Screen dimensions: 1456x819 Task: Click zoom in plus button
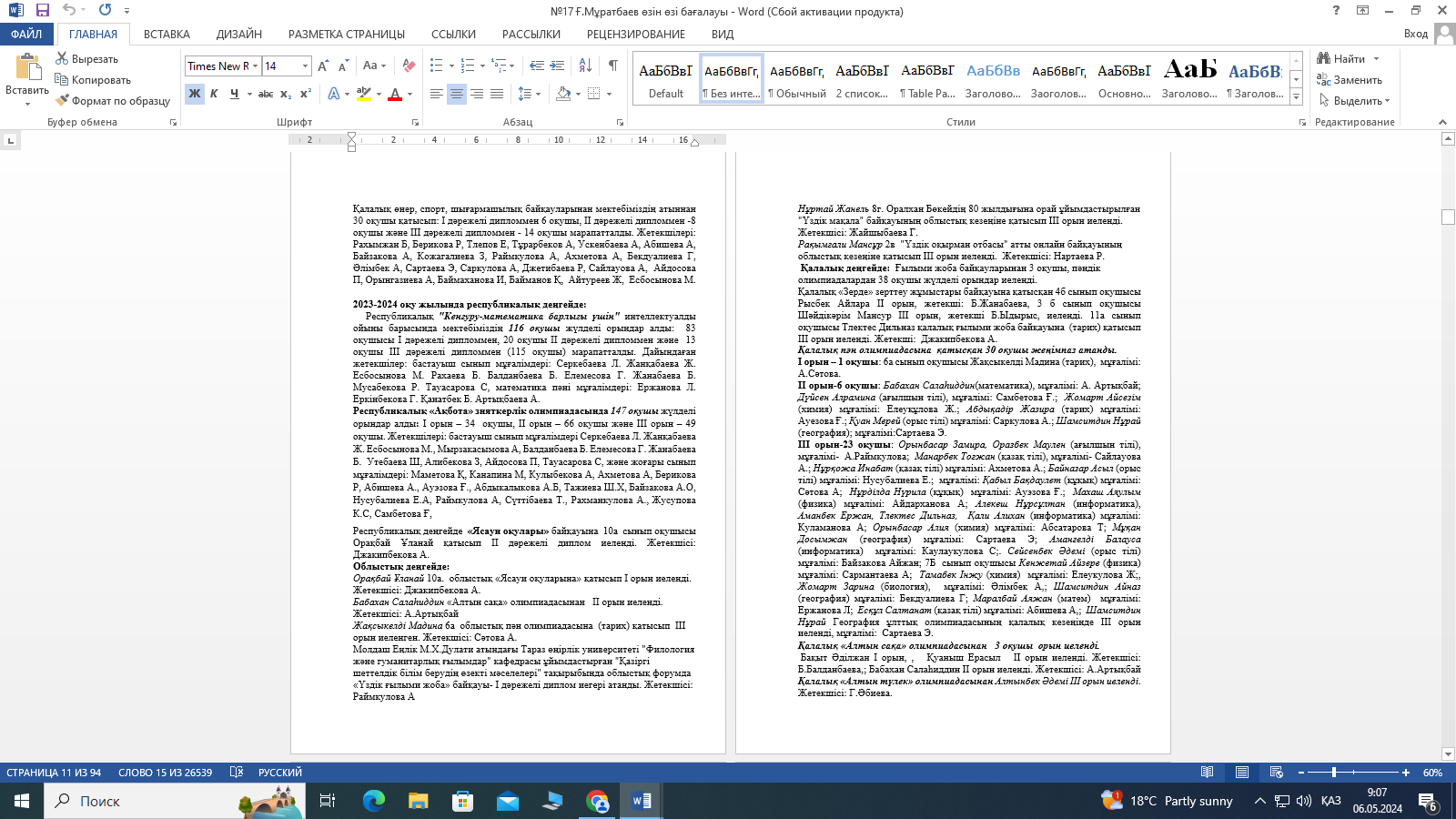pos(1406,772)
